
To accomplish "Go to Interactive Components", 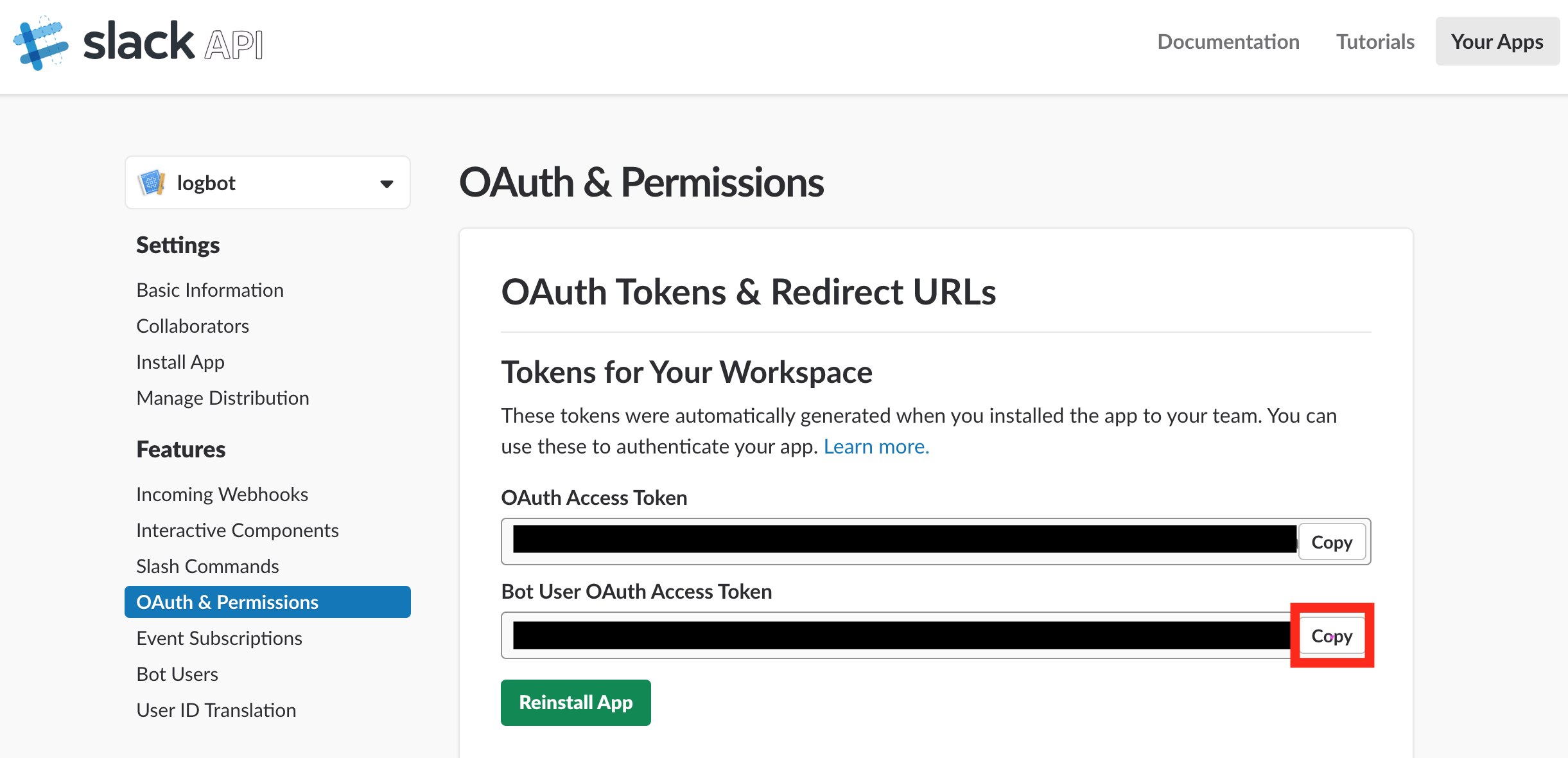I will click(x=237, y=531).
